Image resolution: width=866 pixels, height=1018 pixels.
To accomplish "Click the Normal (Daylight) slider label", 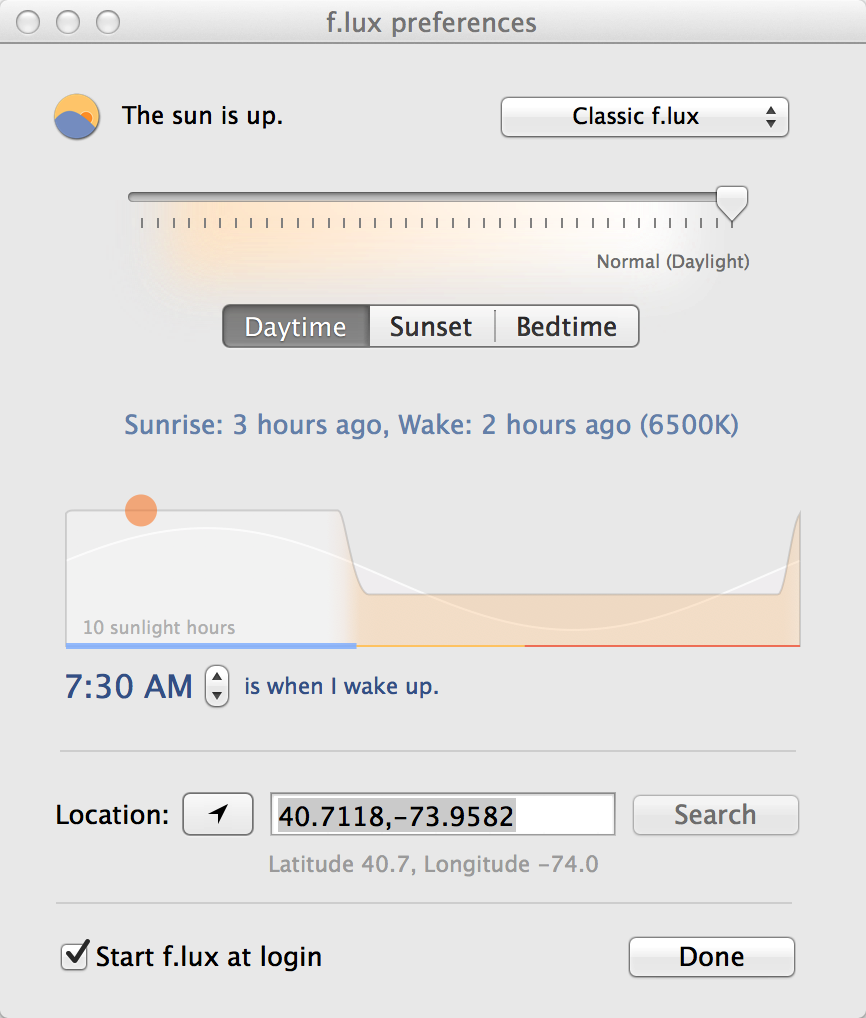I will click(673, 262).
